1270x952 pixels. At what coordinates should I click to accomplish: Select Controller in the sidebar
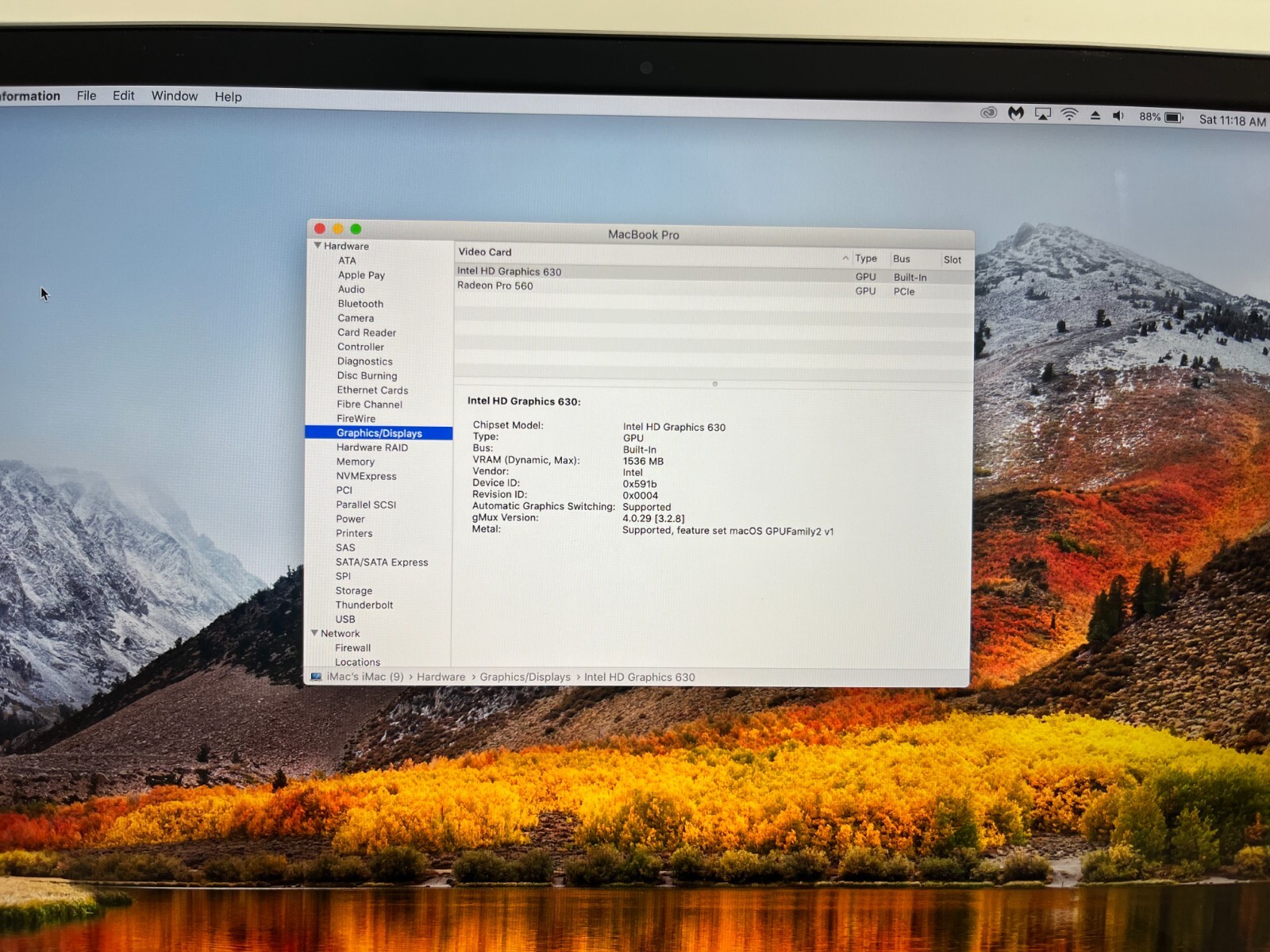pos(360,347)
